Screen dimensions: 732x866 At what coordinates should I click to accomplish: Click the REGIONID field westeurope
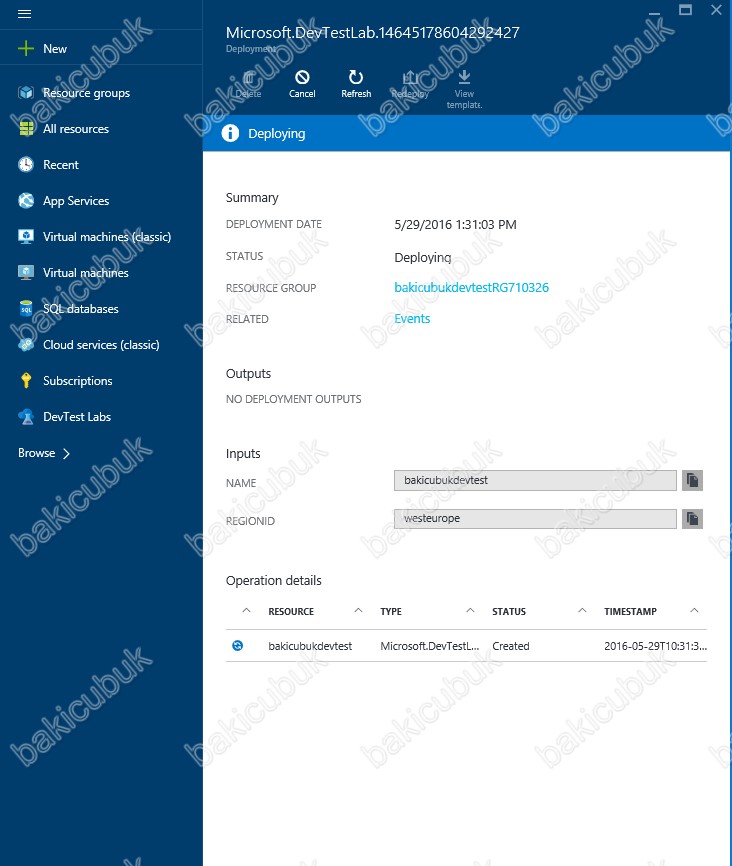pos(535,519)
